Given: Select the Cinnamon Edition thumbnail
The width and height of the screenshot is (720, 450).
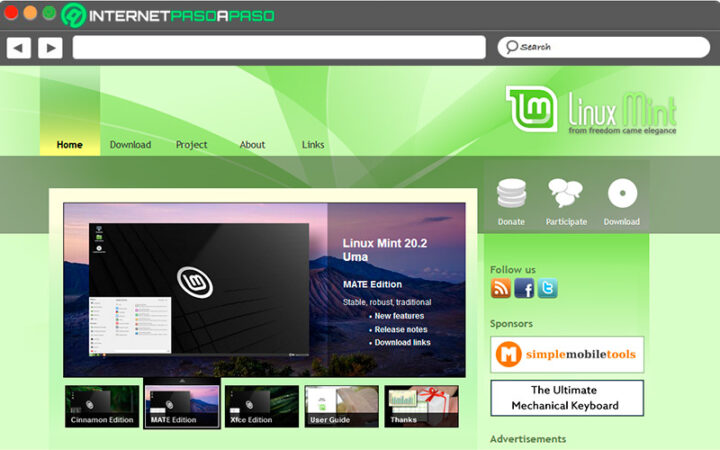Looking at the screenshot, I should coord(102,406).
